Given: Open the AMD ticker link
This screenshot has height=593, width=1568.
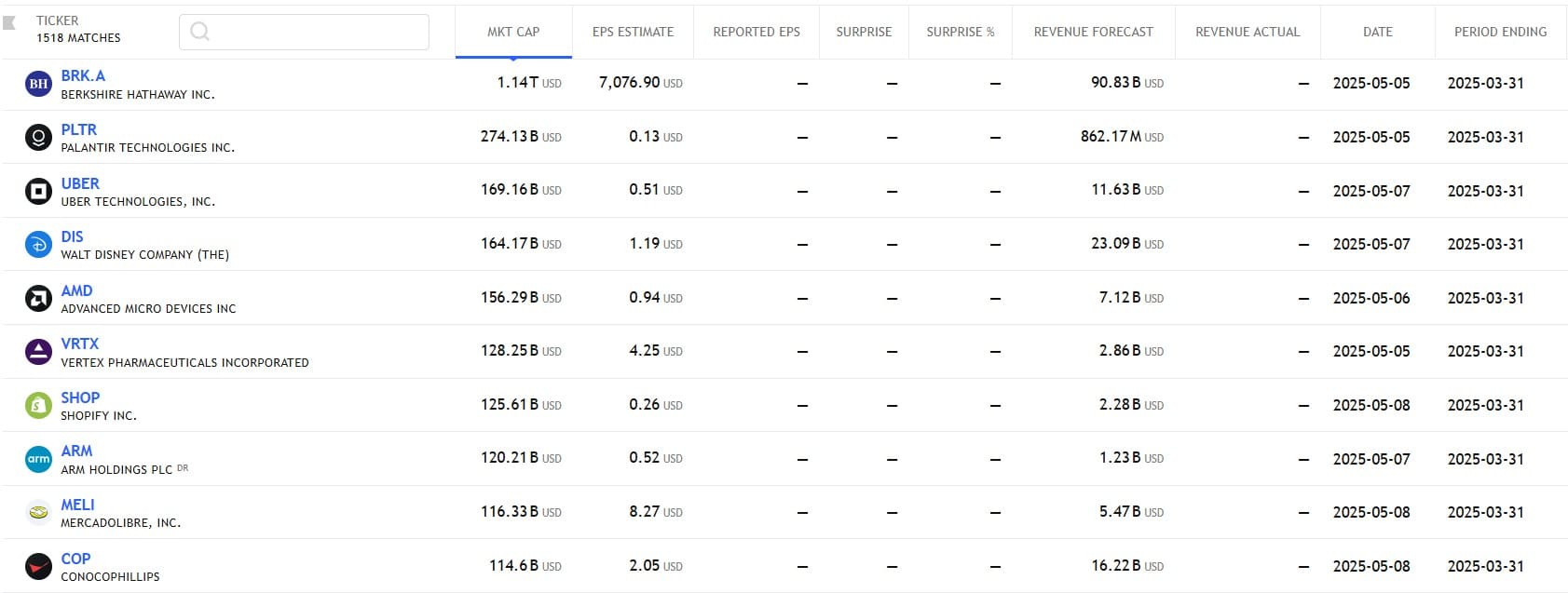Looking at the screenshot, I should [x=76, y=290].
